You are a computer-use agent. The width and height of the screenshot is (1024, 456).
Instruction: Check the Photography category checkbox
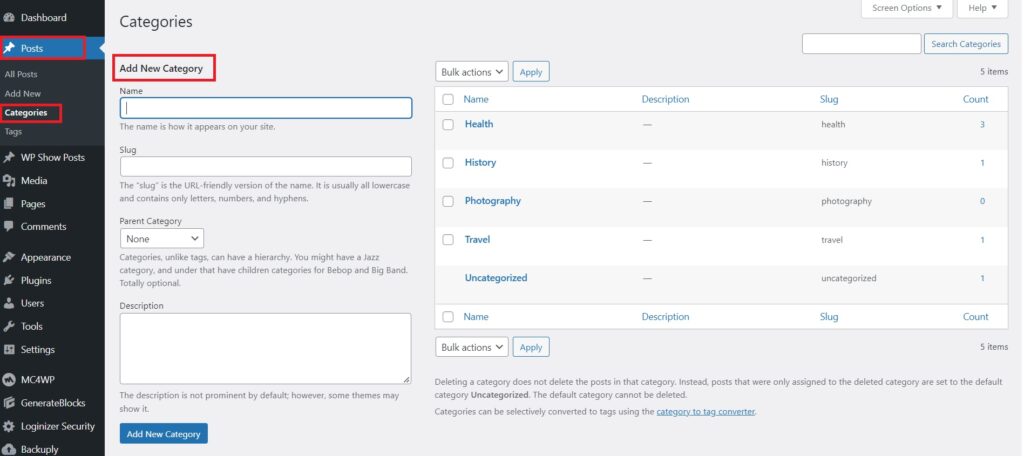(x=448, y=201)
